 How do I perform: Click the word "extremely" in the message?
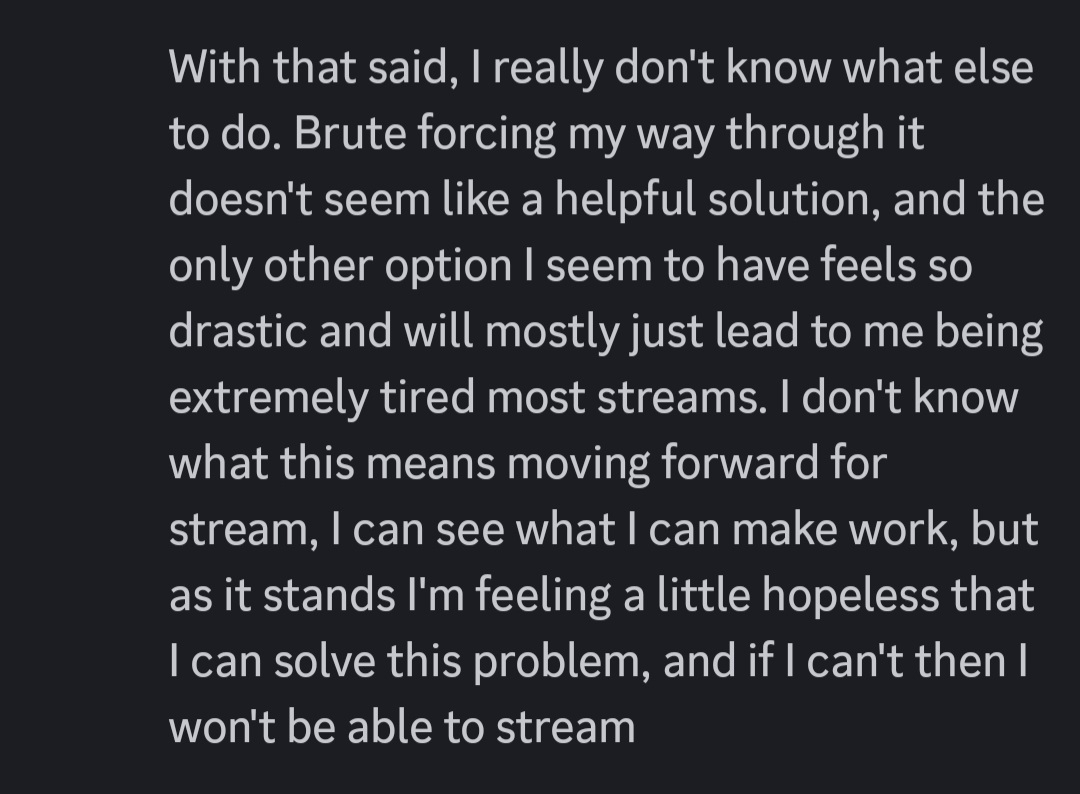[x=267, y=398]
